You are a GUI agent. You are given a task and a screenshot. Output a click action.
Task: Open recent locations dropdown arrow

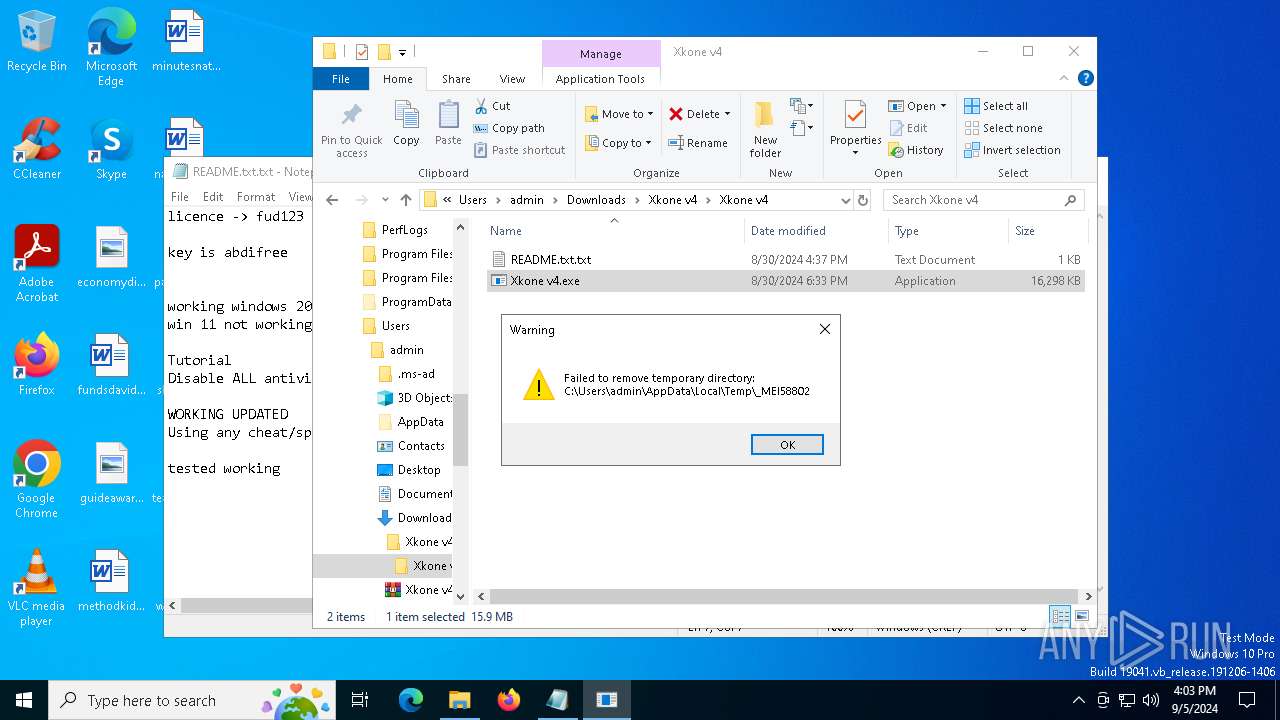tap(383, 200)
